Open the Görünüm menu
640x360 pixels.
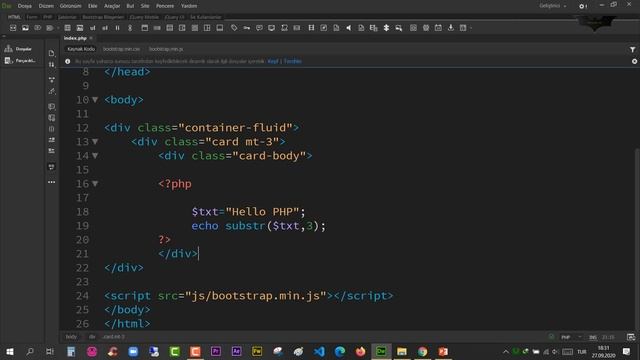pos(70,6)
